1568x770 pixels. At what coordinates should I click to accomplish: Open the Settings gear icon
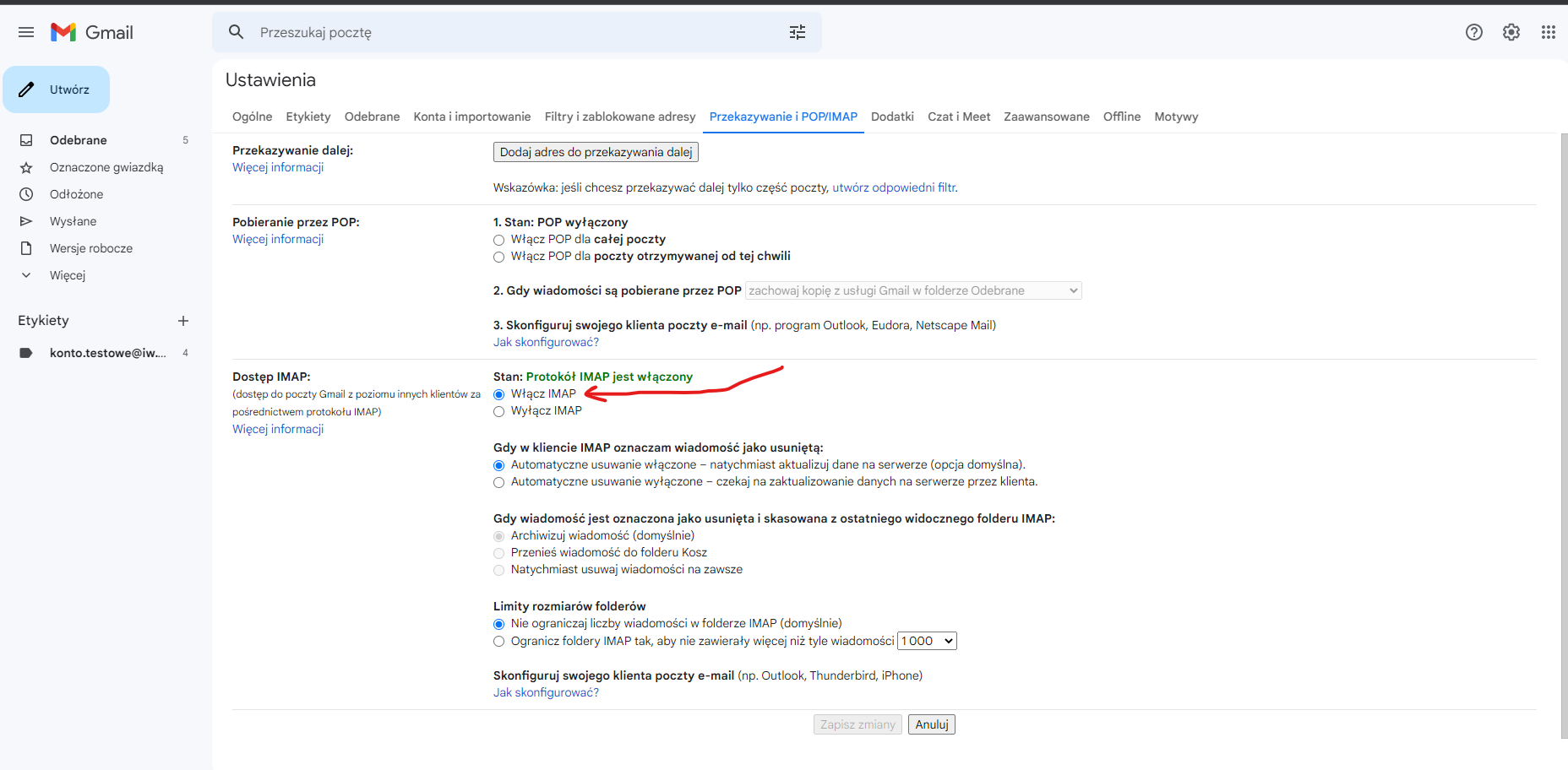tap(1511, 32)
